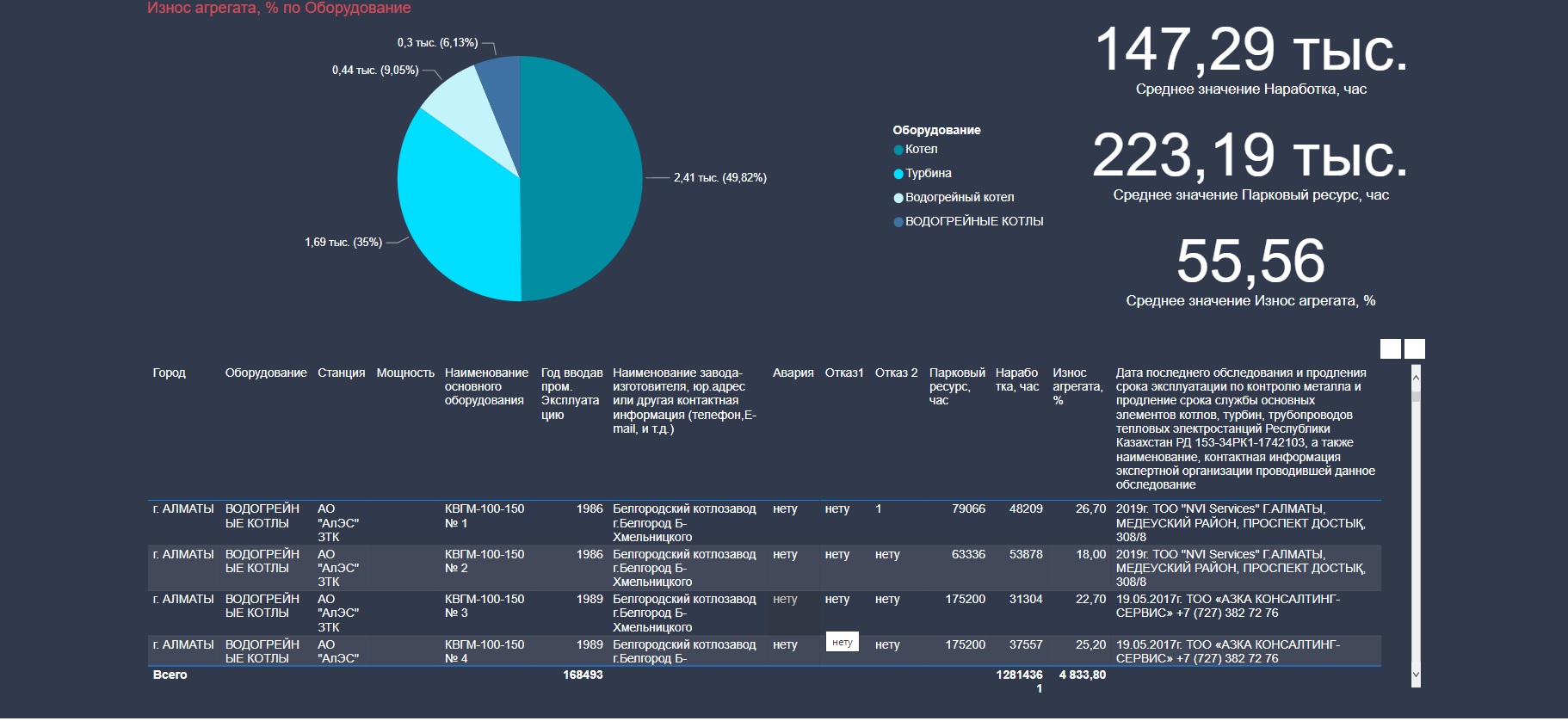
Task: Click the 'Наименование основного оборудования' column header
Action: pos(486,386)
